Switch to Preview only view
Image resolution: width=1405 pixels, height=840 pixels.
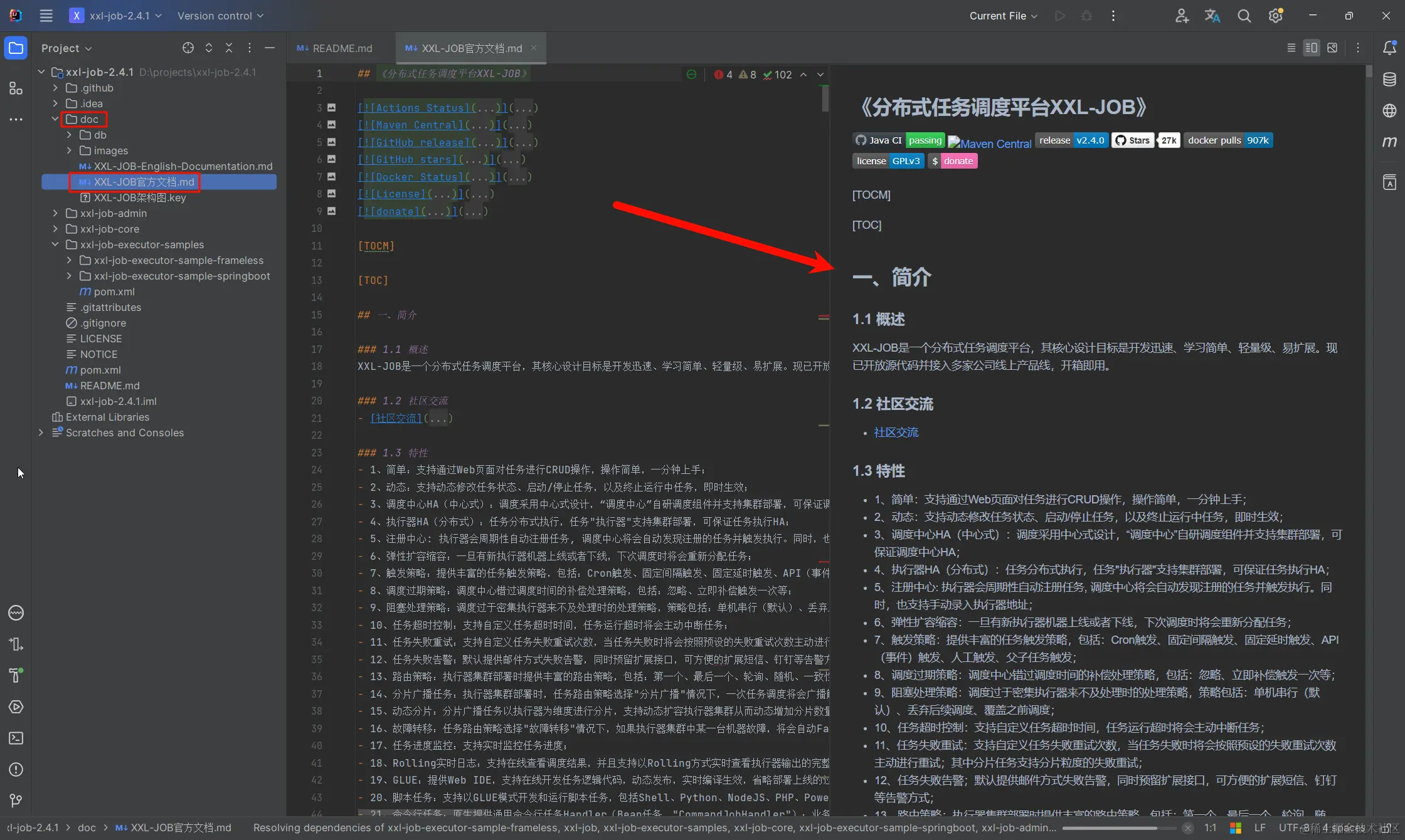point(1332,48)
